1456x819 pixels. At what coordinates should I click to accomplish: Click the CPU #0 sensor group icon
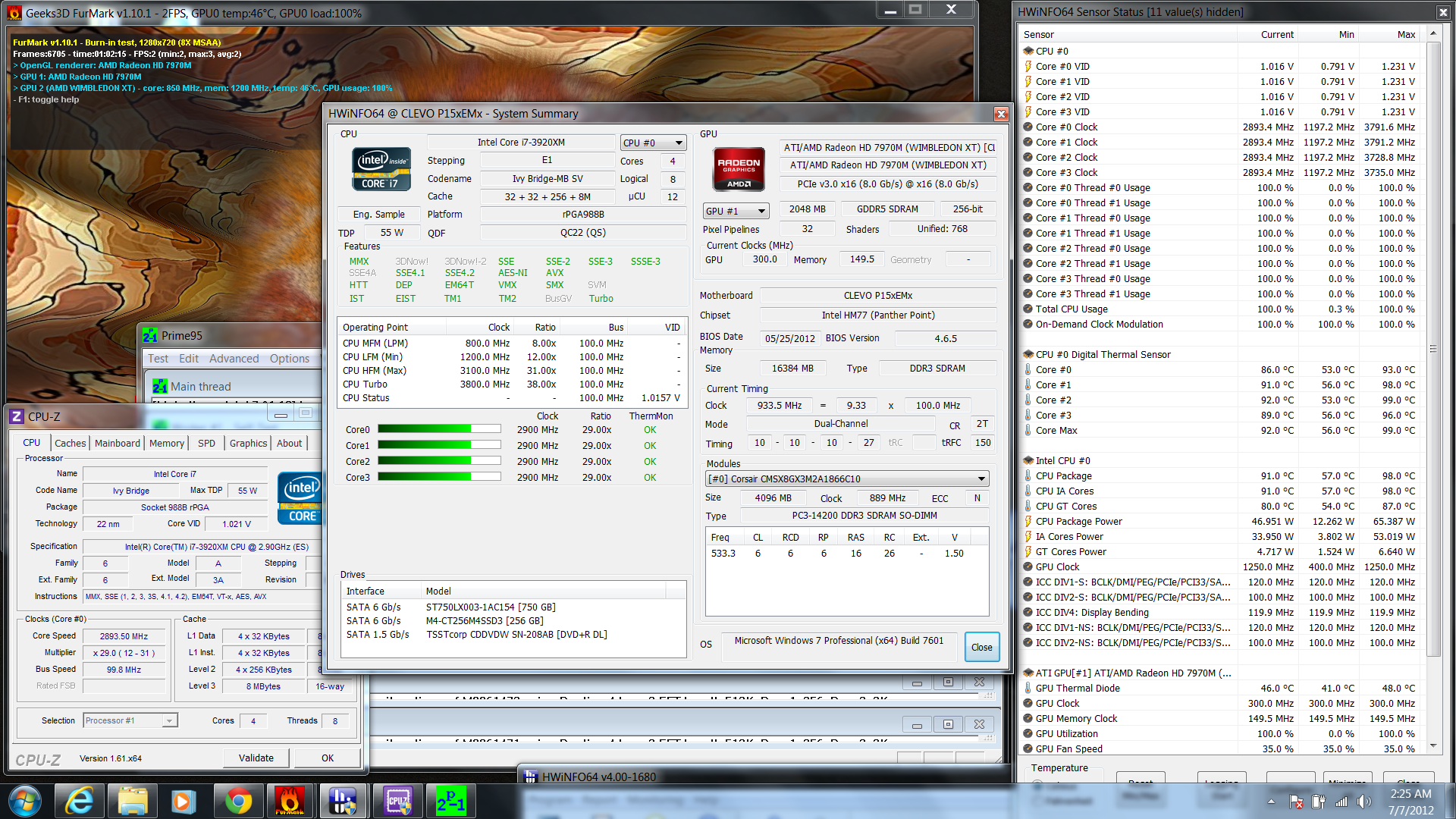coord(1028,51)
